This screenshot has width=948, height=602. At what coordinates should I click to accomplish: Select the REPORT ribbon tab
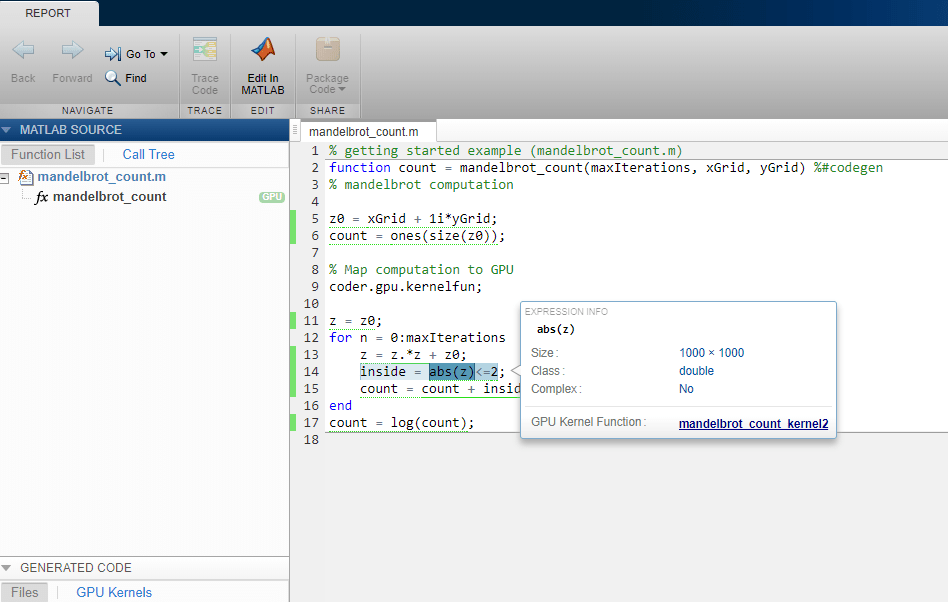tap(48, 13)
